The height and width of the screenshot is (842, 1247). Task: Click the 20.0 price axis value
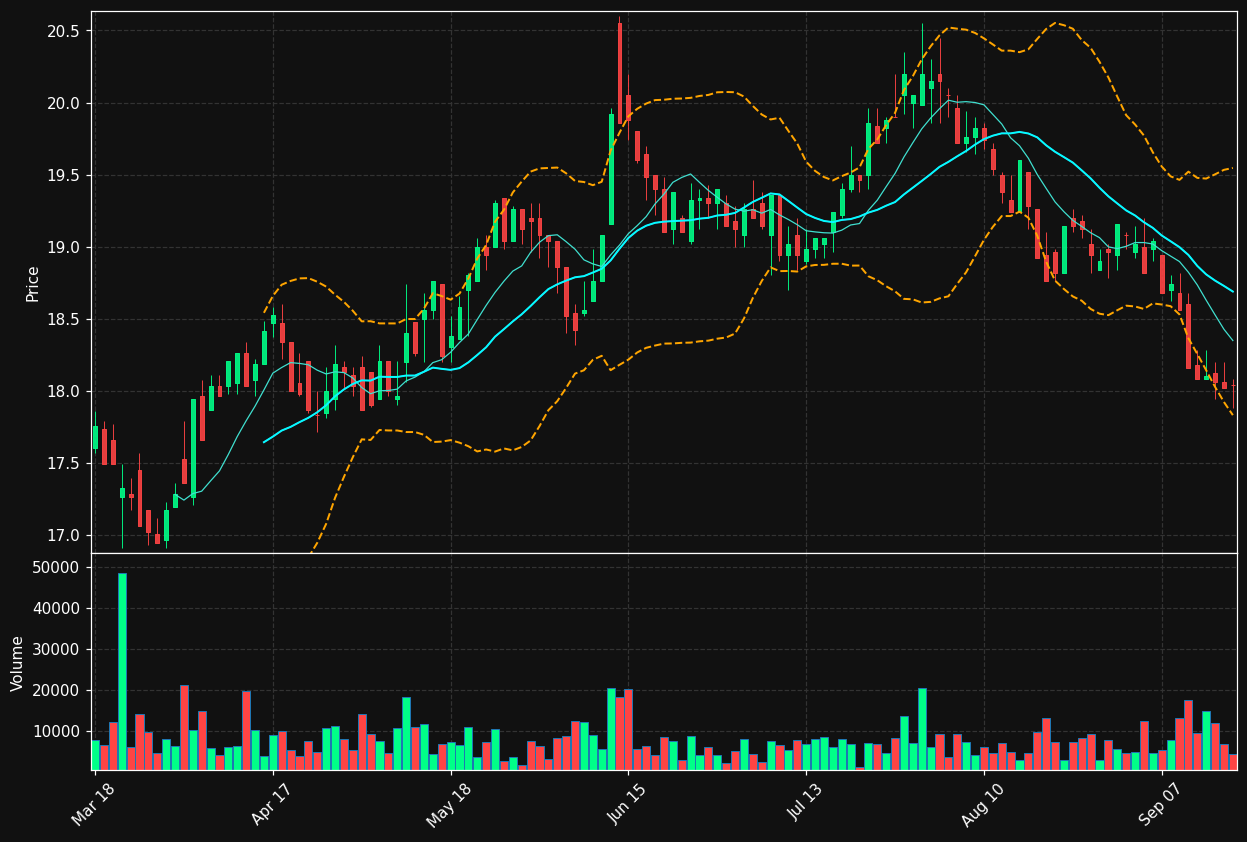[x=63, y=103]
